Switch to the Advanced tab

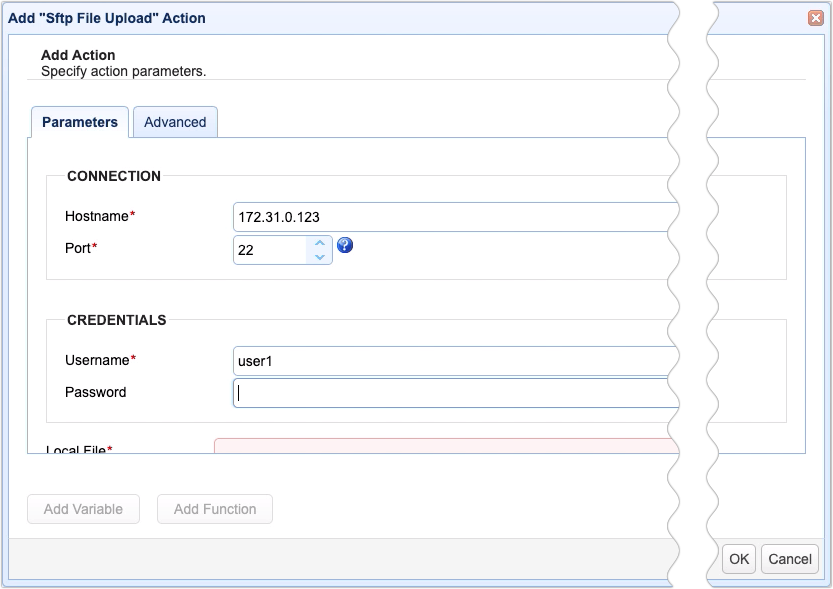tap(175, 121)
